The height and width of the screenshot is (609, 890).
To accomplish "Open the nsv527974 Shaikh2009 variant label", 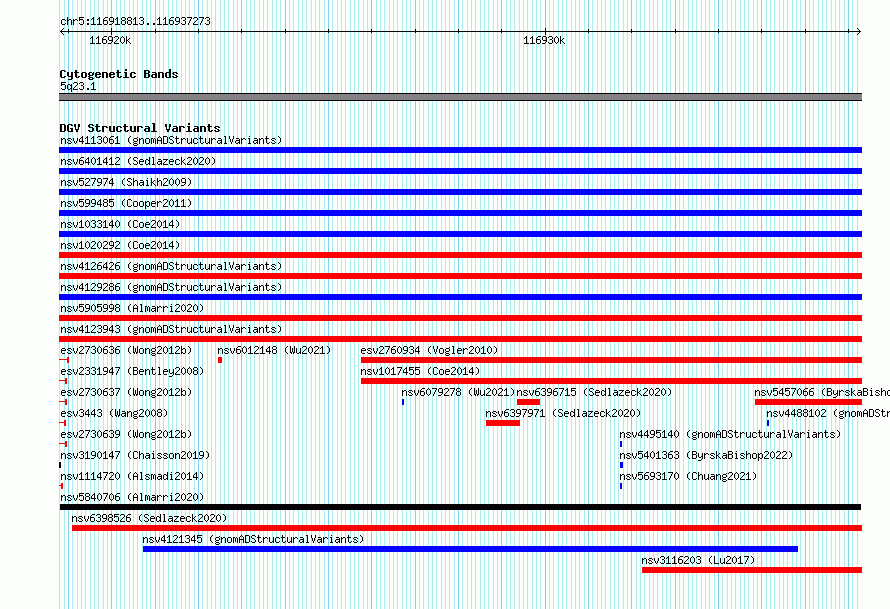I will tap(126, 182).
